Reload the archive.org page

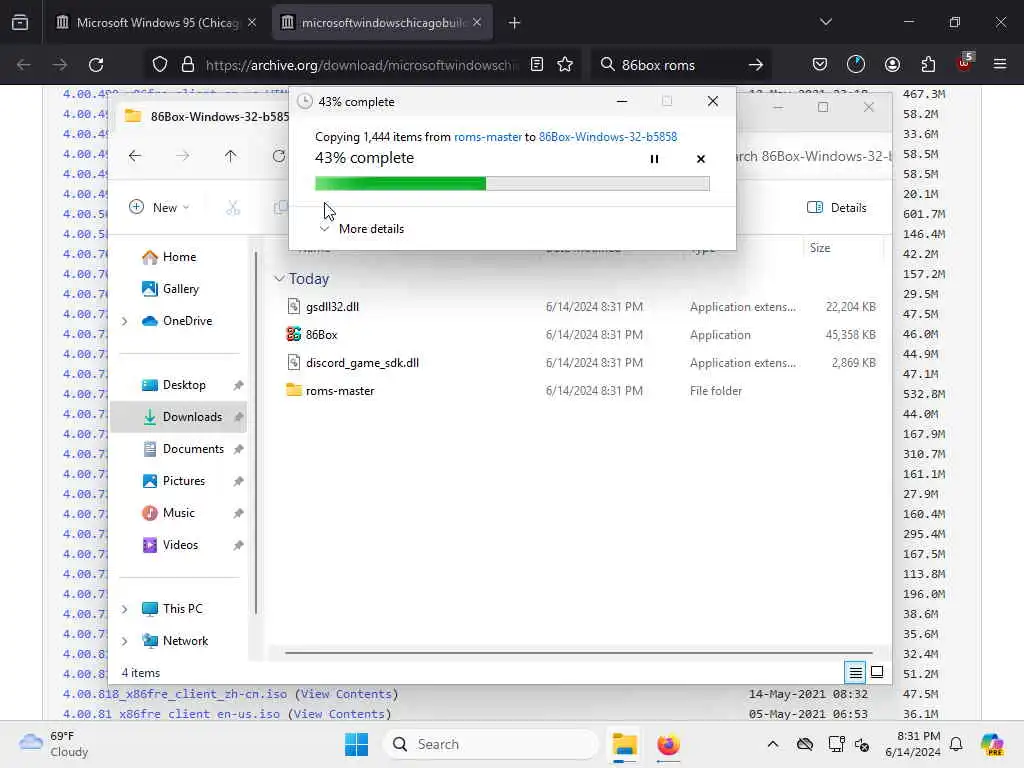click(96, 65)
